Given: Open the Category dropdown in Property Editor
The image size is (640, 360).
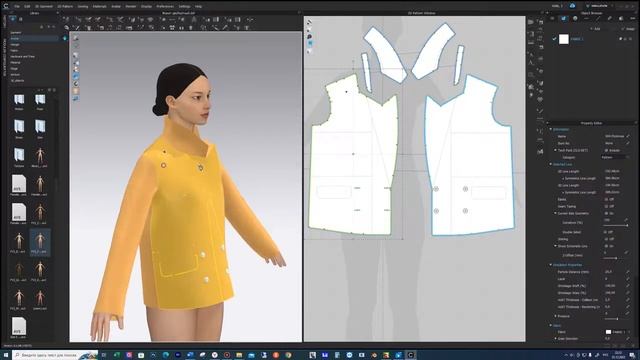Looking at the screenshot, I should [x=615, y=157].
